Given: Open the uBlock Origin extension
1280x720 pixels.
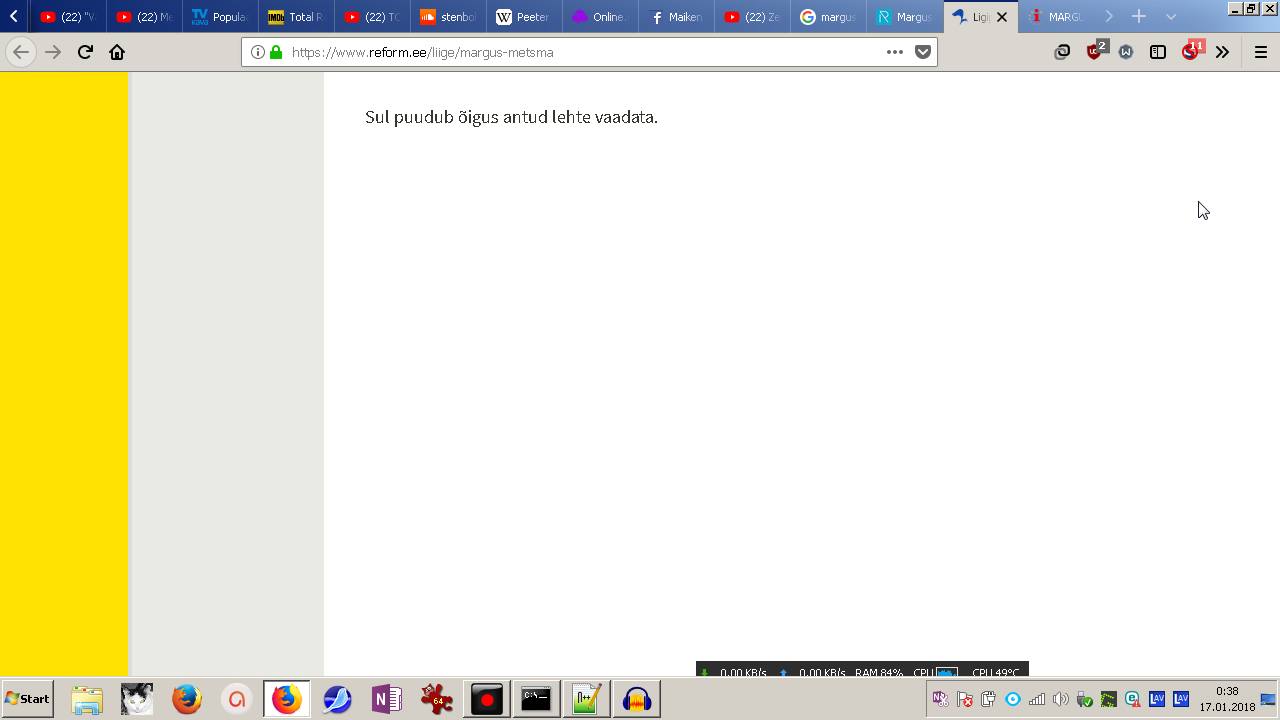Looking at the screenshot, I should point(1096,51).
